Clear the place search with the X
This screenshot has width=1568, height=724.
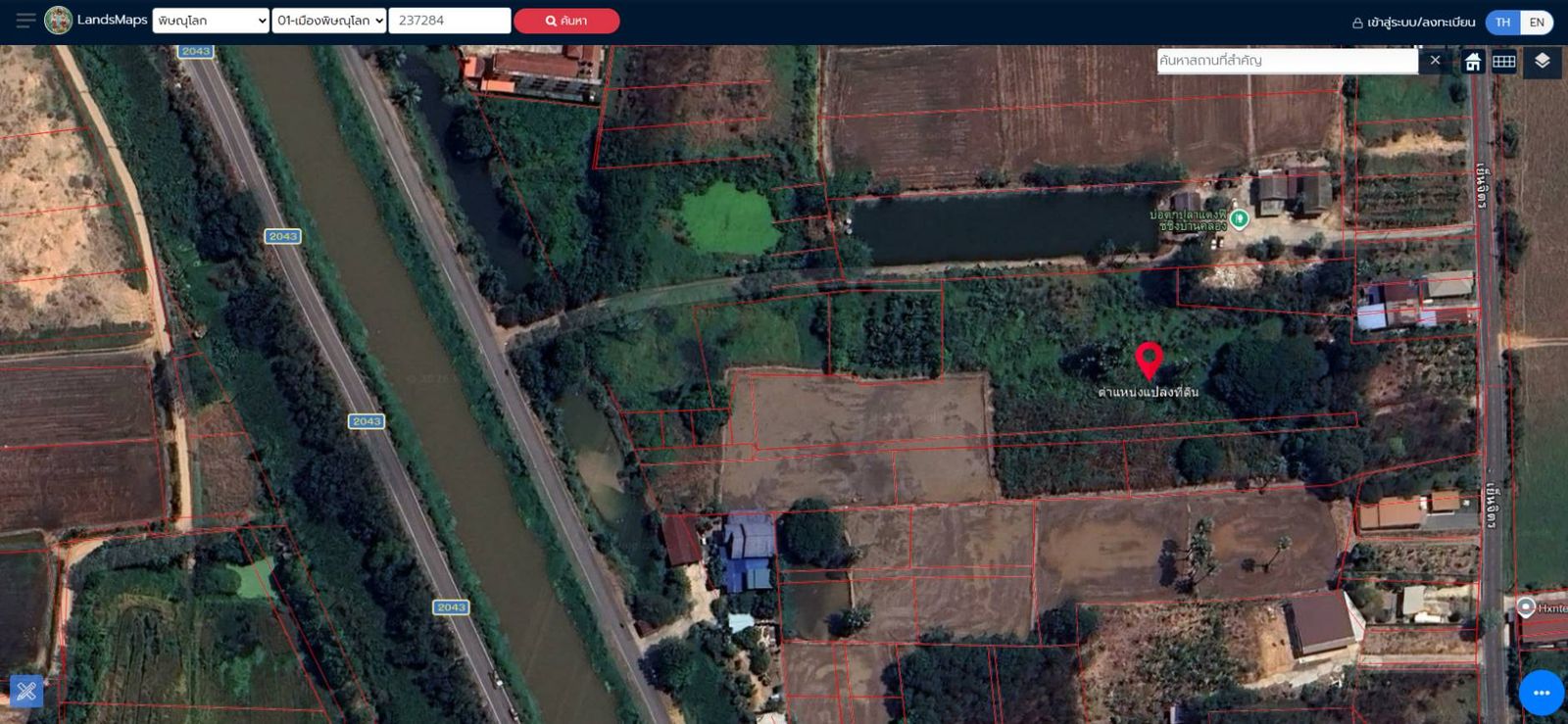pyautogui.click(x=1435, y=61)
